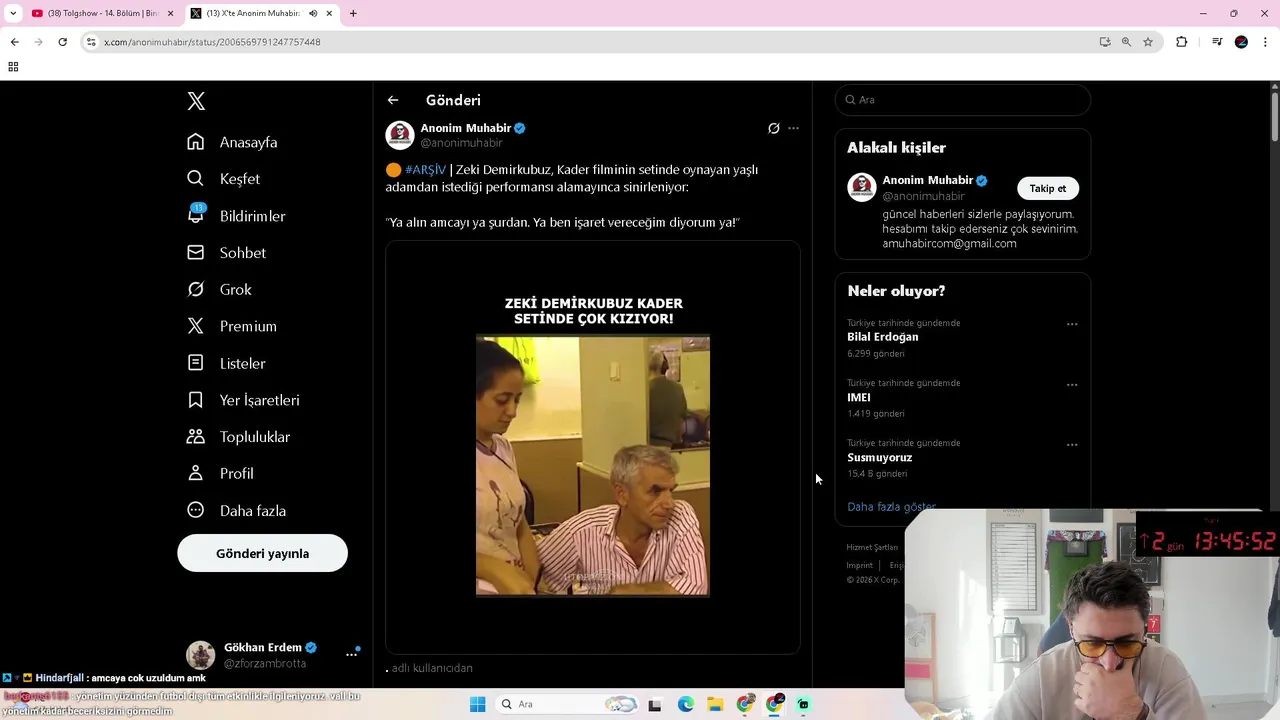
Task: Click page vertical scrollbar
Action: [1275, 115]
